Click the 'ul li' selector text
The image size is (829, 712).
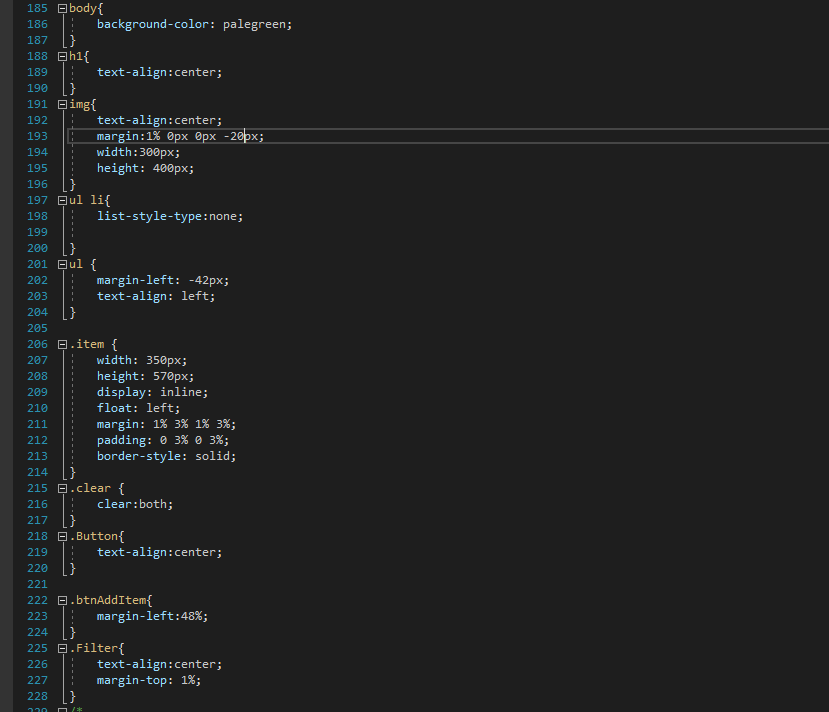pyautogui.click(x=87, y=200)
